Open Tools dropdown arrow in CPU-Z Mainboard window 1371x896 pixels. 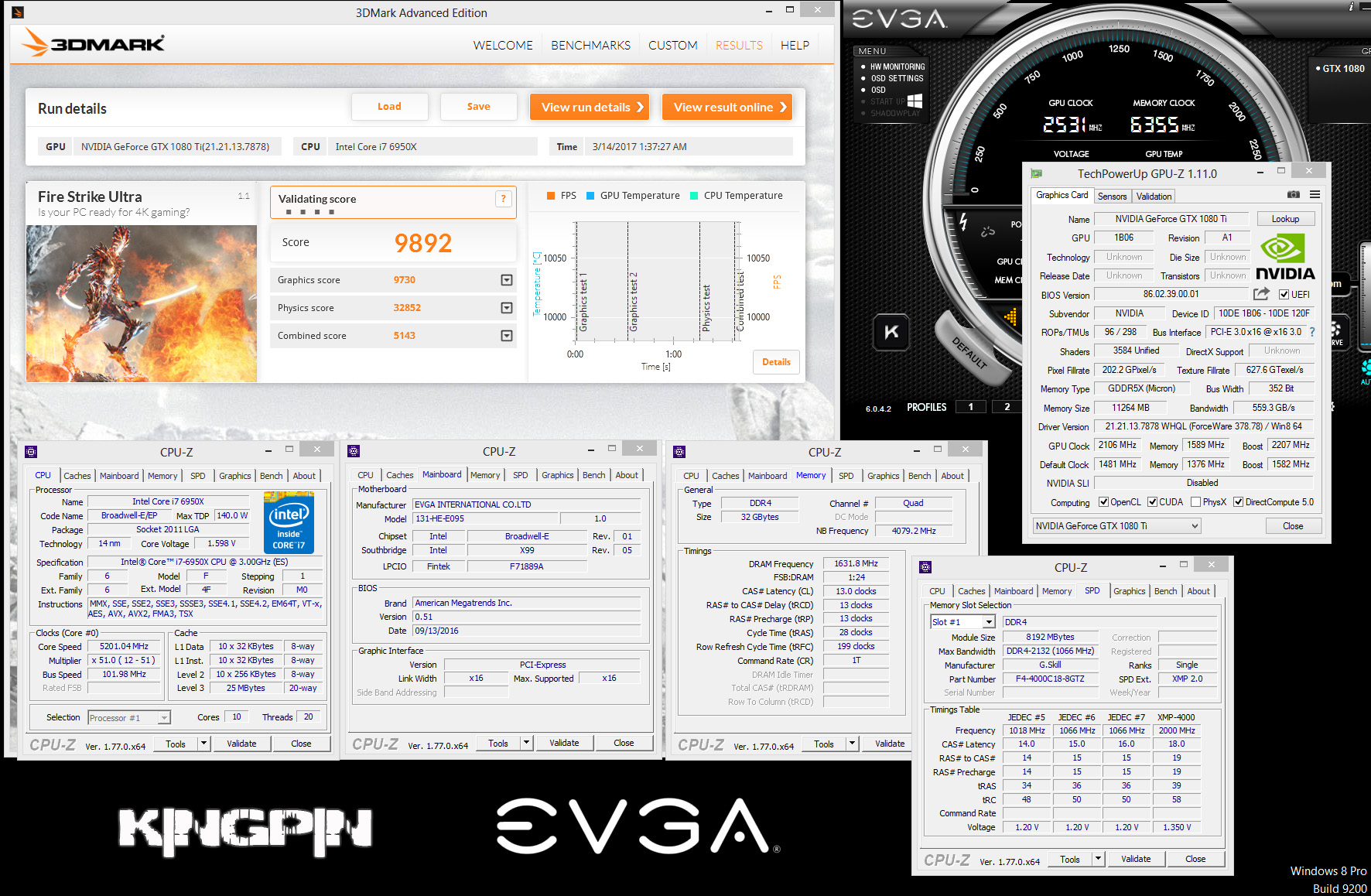[526, 743]
